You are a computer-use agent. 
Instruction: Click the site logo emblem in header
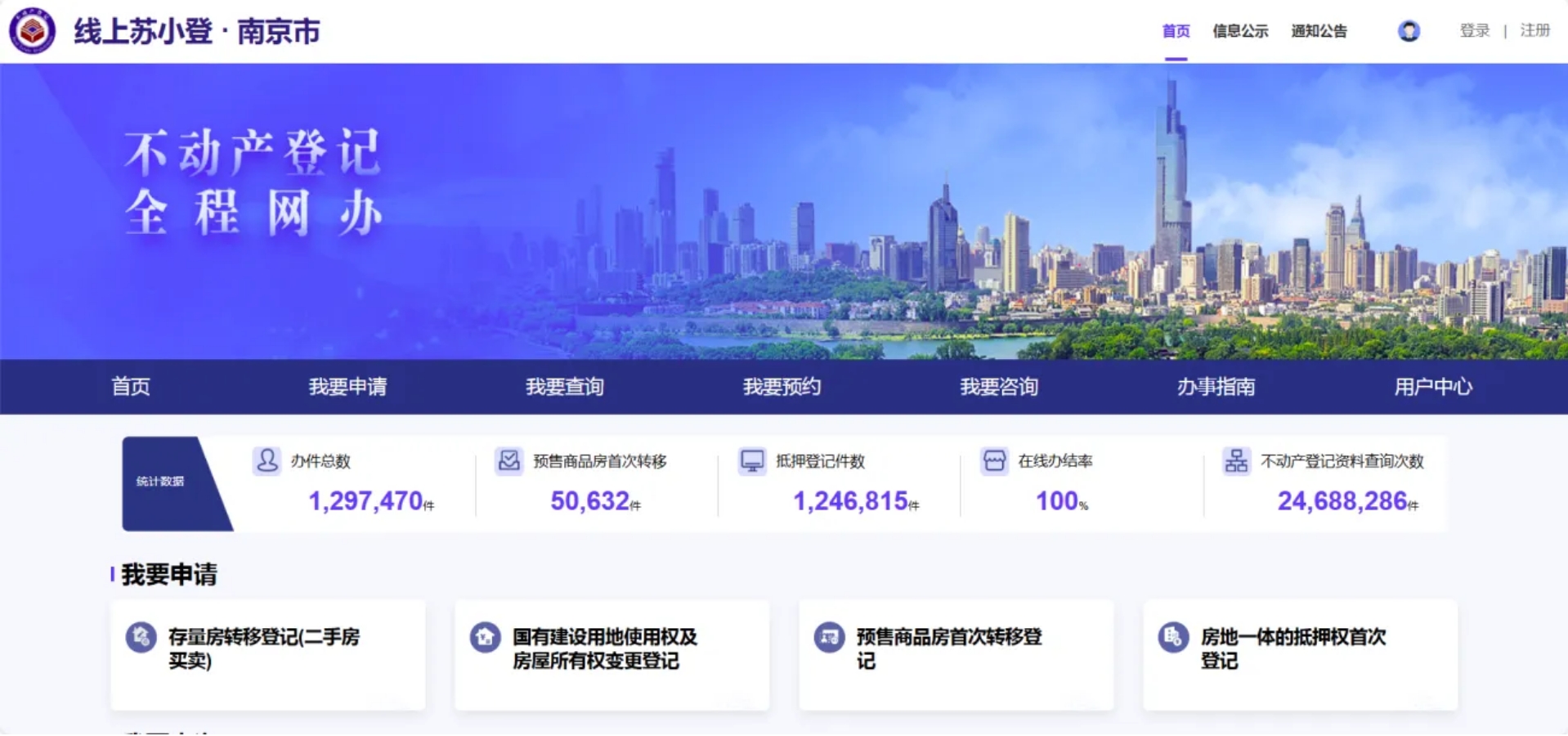(x=33, y=31)
